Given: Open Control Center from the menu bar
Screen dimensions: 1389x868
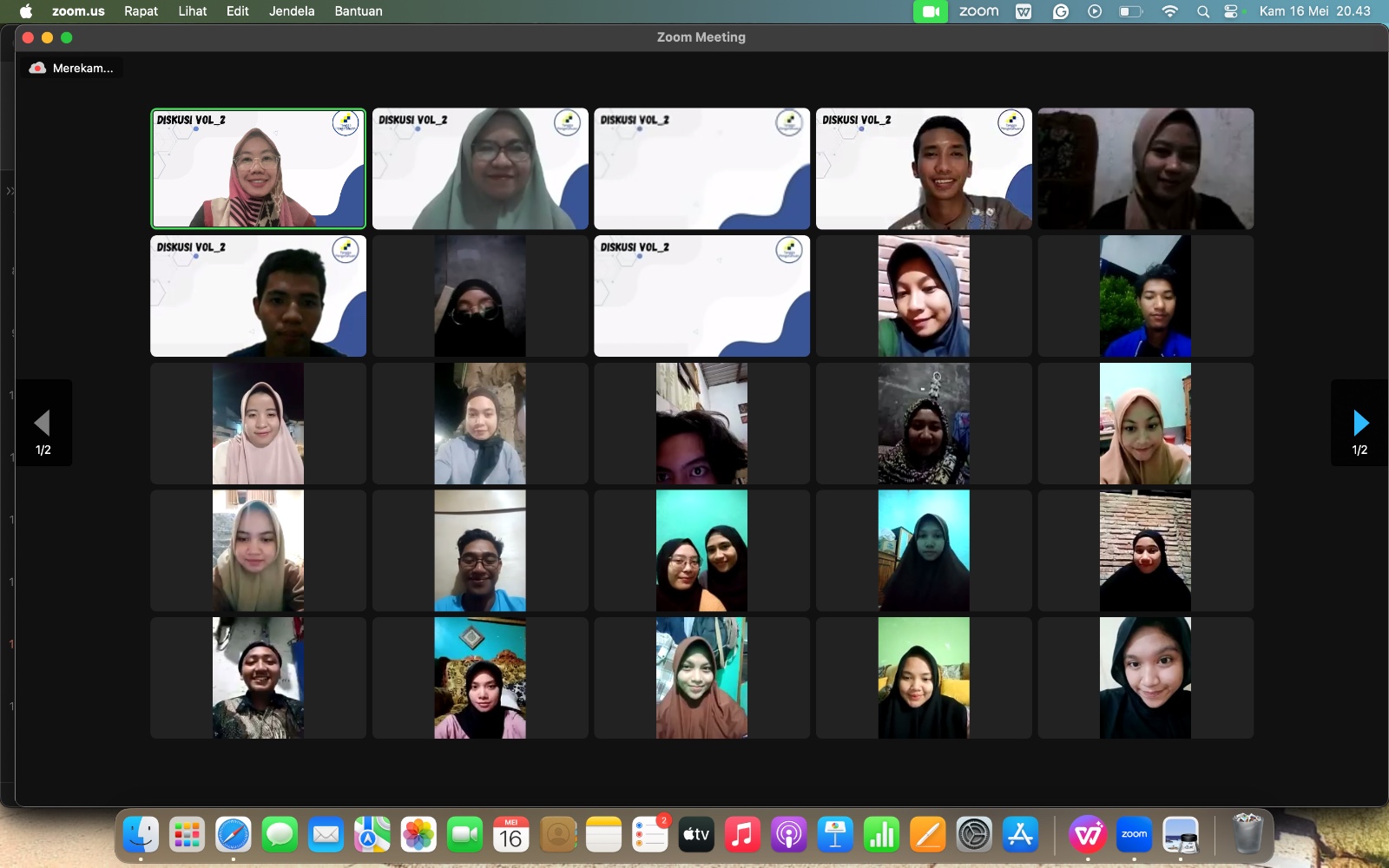Looking at the screenshot, I should [x=1231, y=11].
